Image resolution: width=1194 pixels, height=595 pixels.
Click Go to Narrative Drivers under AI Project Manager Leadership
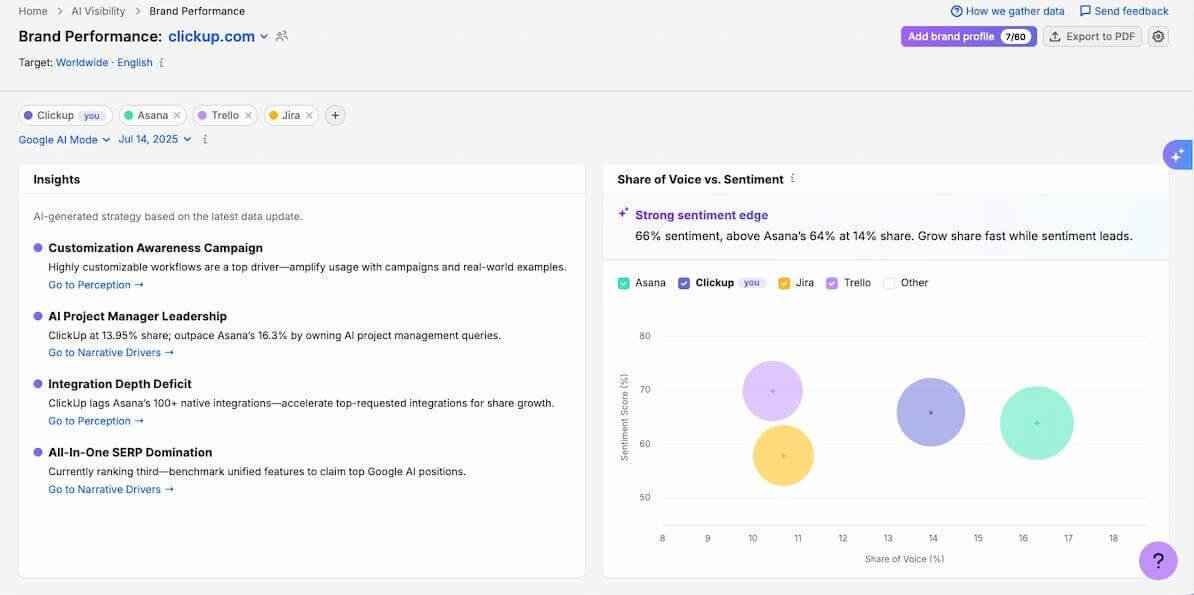click(x=111, y=353)
